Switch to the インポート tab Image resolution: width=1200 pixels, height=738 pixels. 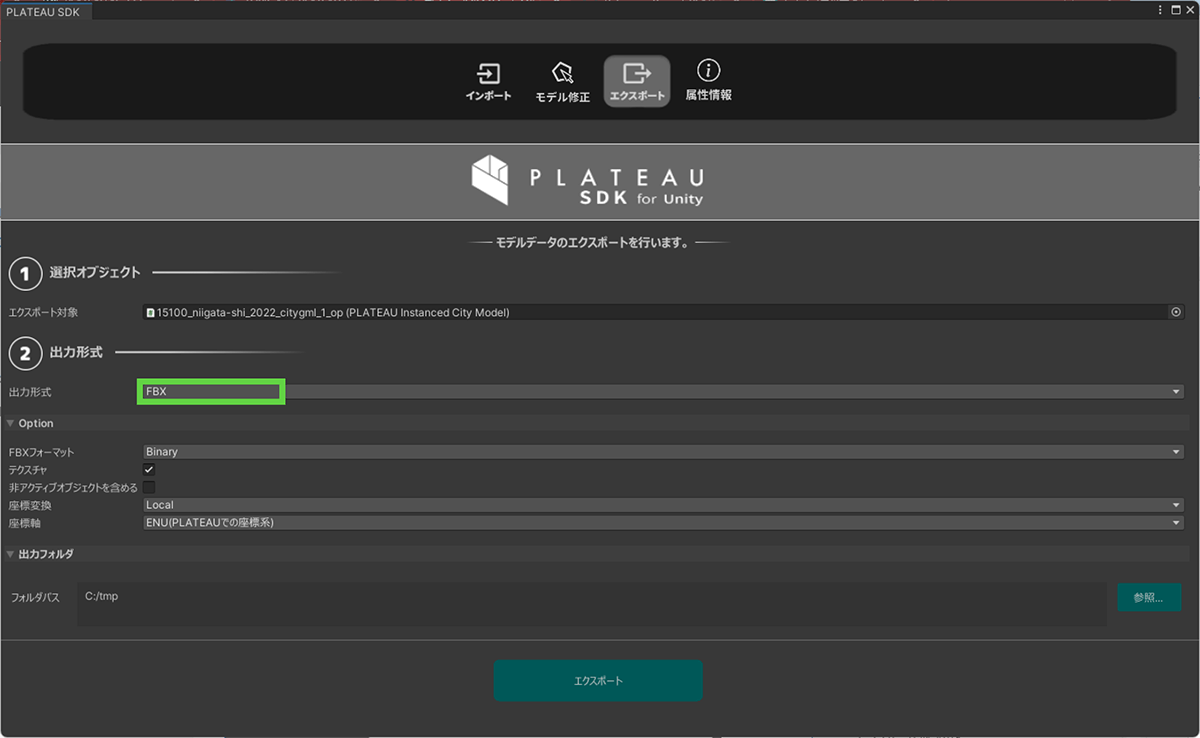[488, 82]
